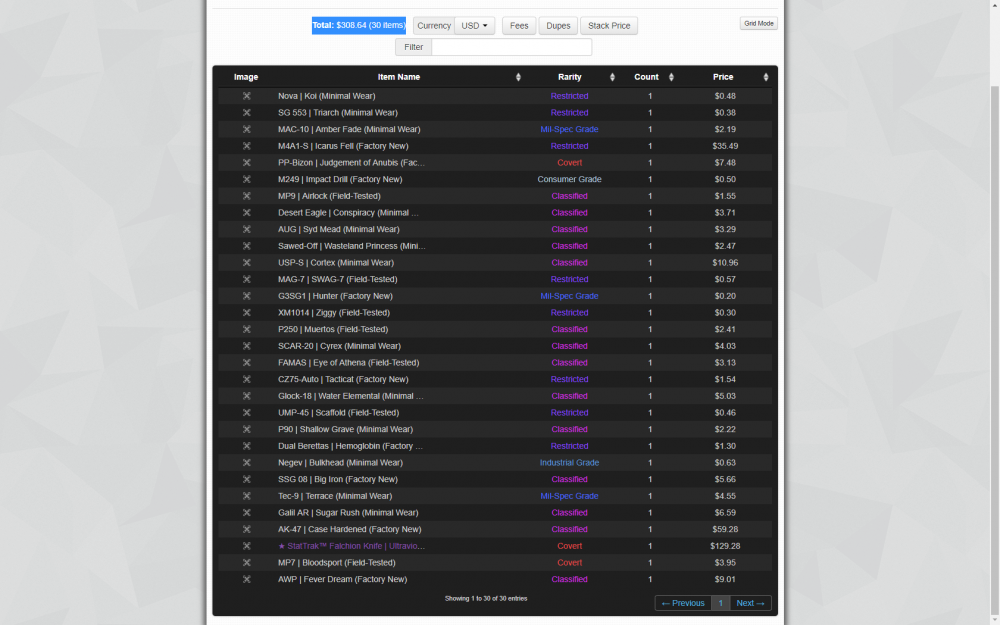Click the Showing 1 to 30 entries text
The width and height of the screenshot is (1000, 625).
(x=486, y=599)
